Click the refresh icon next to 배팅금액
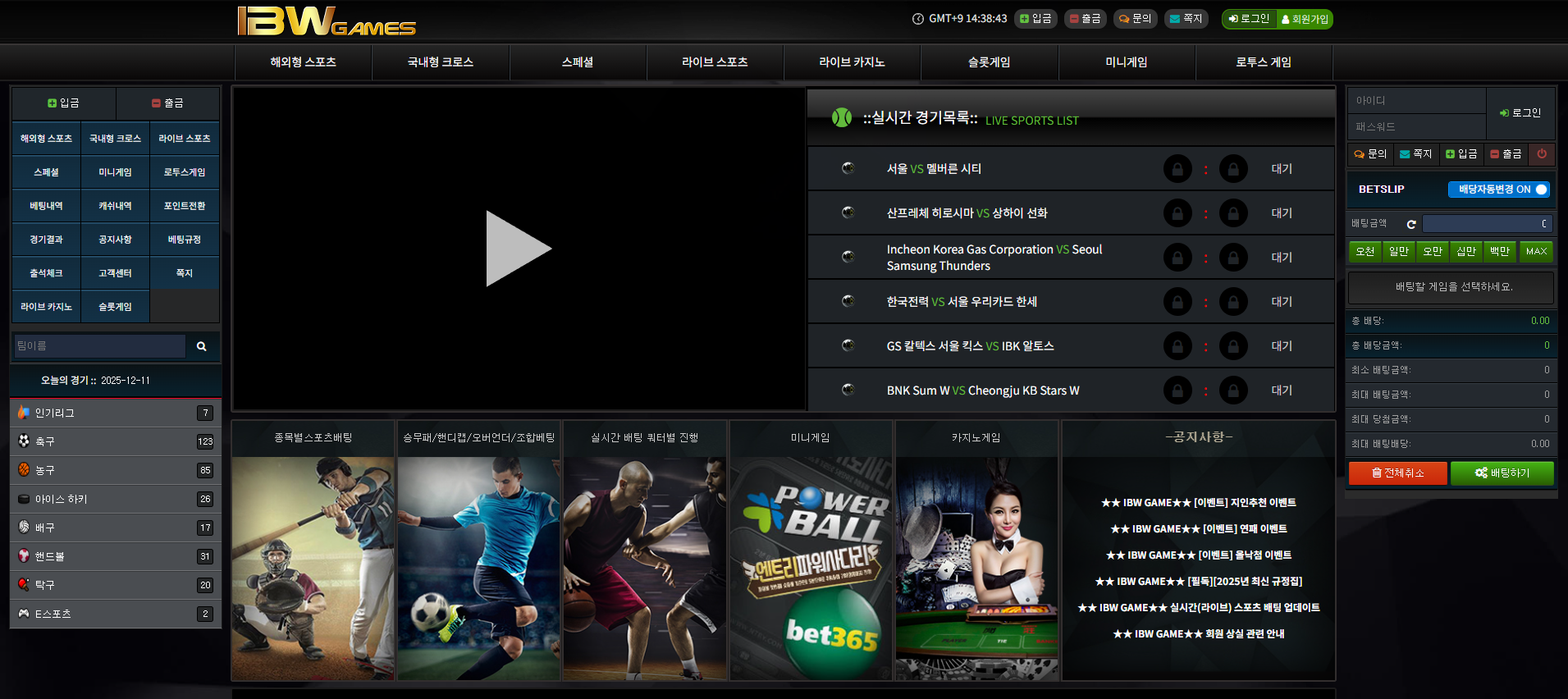 (1411, 224)
